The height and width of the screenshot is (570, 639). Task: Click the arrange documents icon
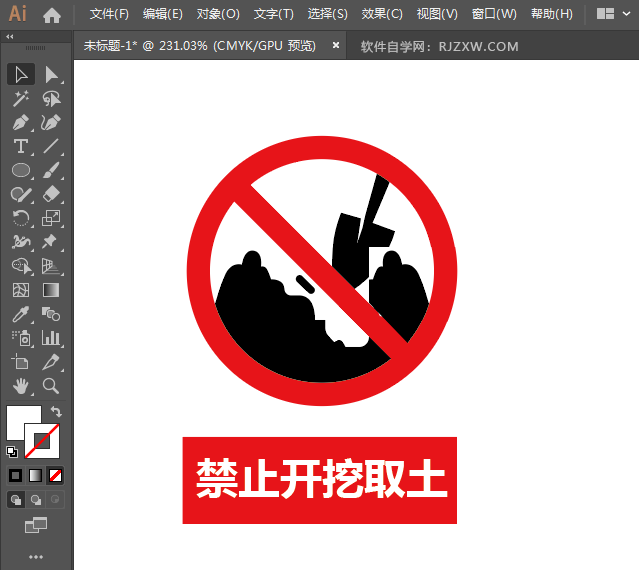click(605, 13)
